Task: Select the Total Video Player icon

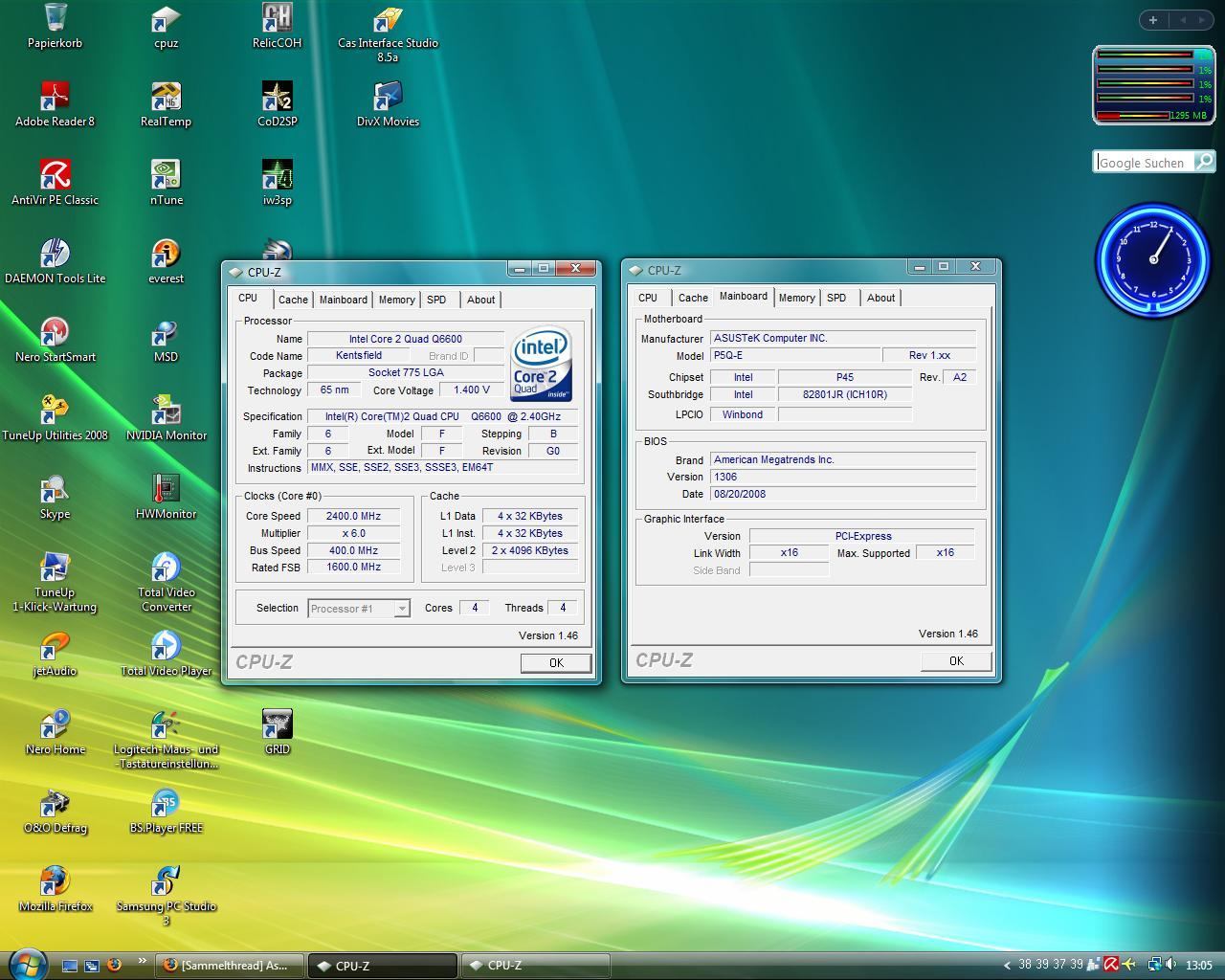Action: [x=166, y=654]
